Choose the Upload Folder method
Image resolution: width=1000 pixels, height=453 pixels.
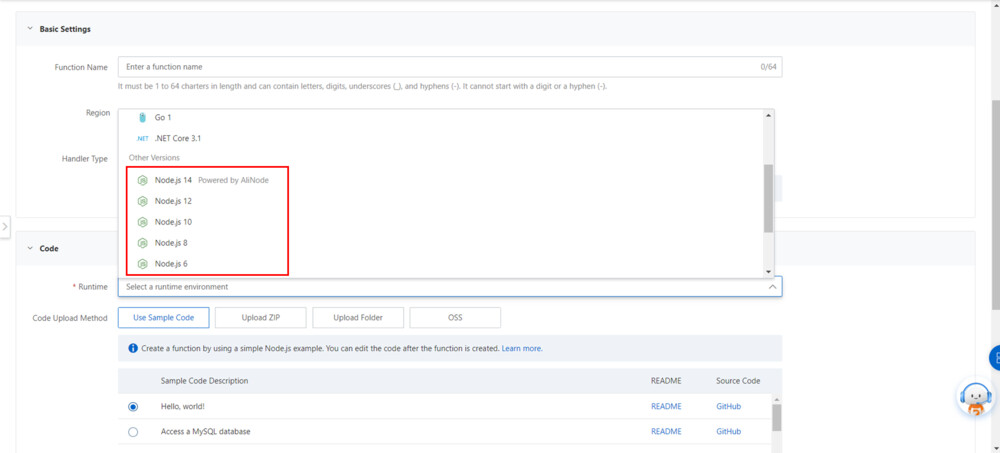click(x=358, y=317)
